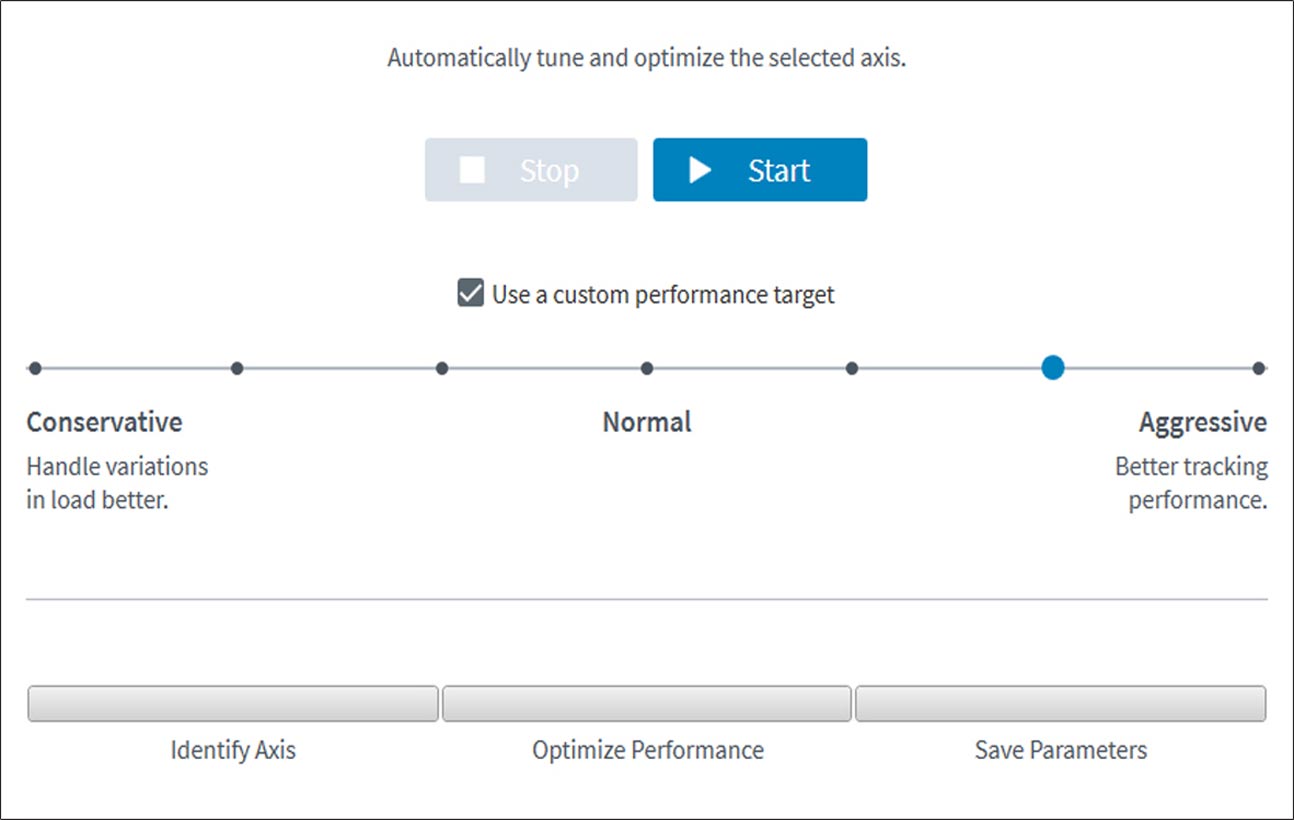Select the fifth slider dot from left

[851, 368]
